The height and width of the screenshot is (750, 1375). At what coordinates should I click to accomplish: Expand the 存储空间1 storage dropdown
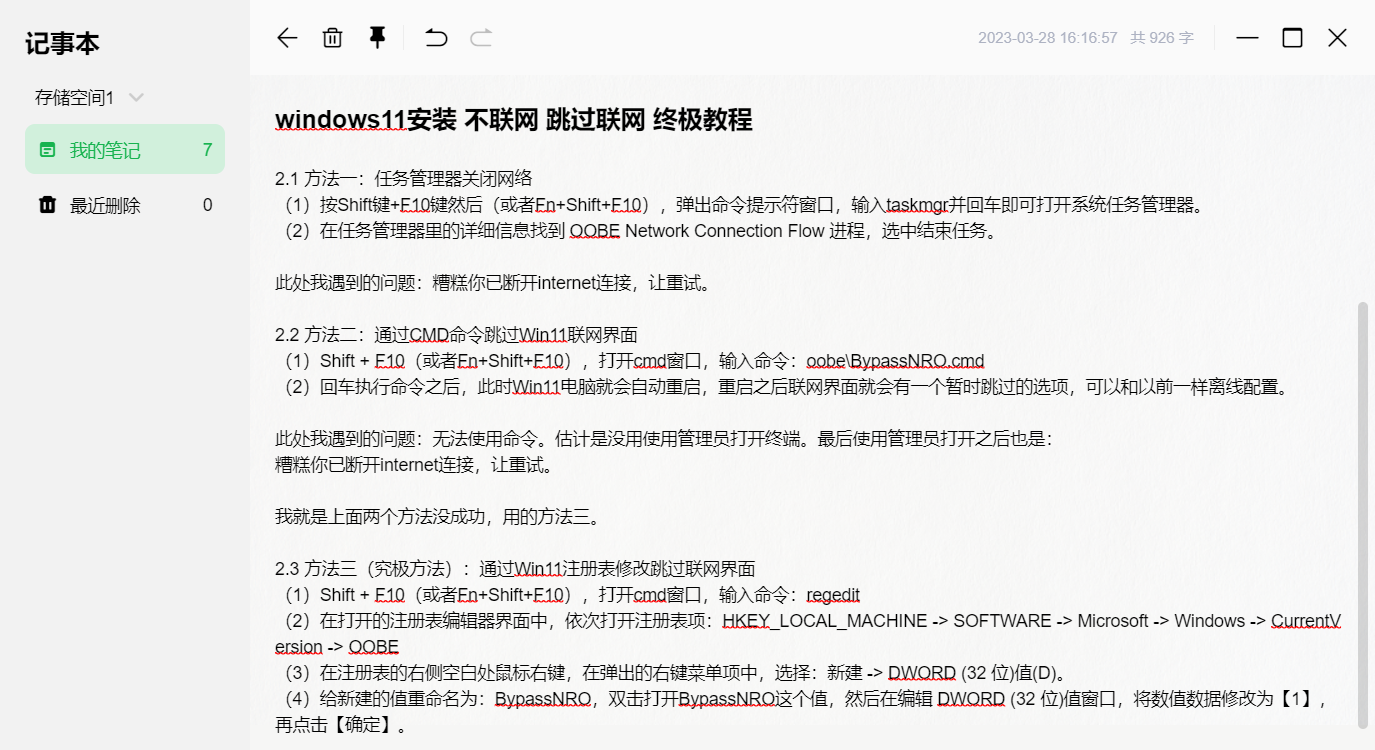point(137,98)
